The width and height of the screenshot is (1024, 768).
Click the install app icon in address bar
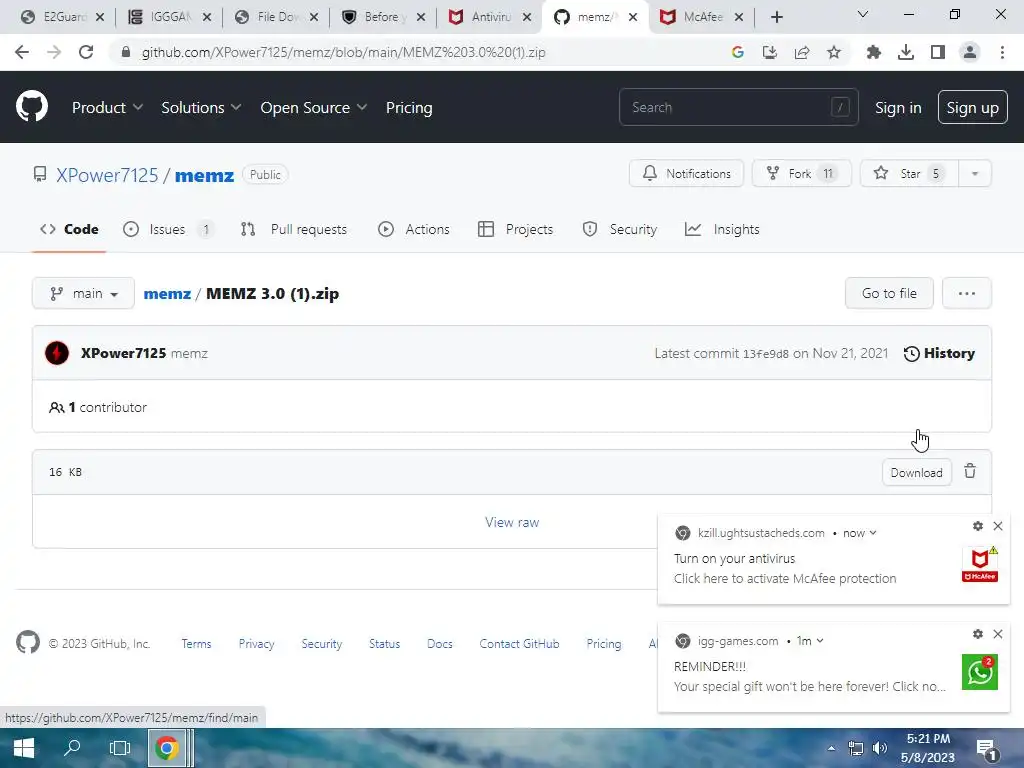[x=770, y=52]
